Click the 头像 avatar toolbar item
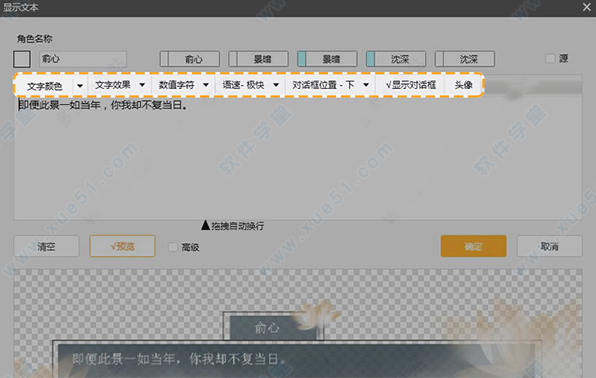The image size is (596, 378). (x=464, y=85)
